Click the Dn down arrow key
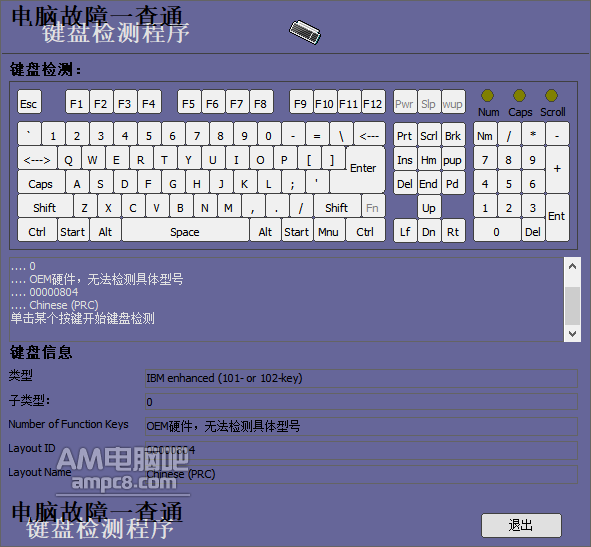 [429, 230]
